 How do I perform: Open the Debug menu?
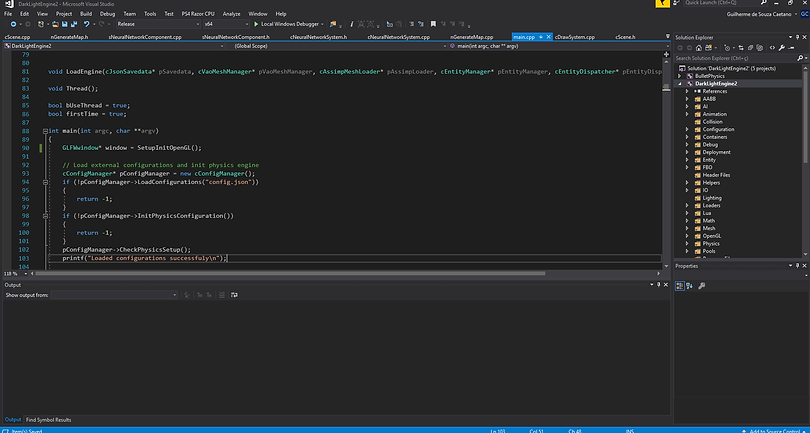pos(107,14)
